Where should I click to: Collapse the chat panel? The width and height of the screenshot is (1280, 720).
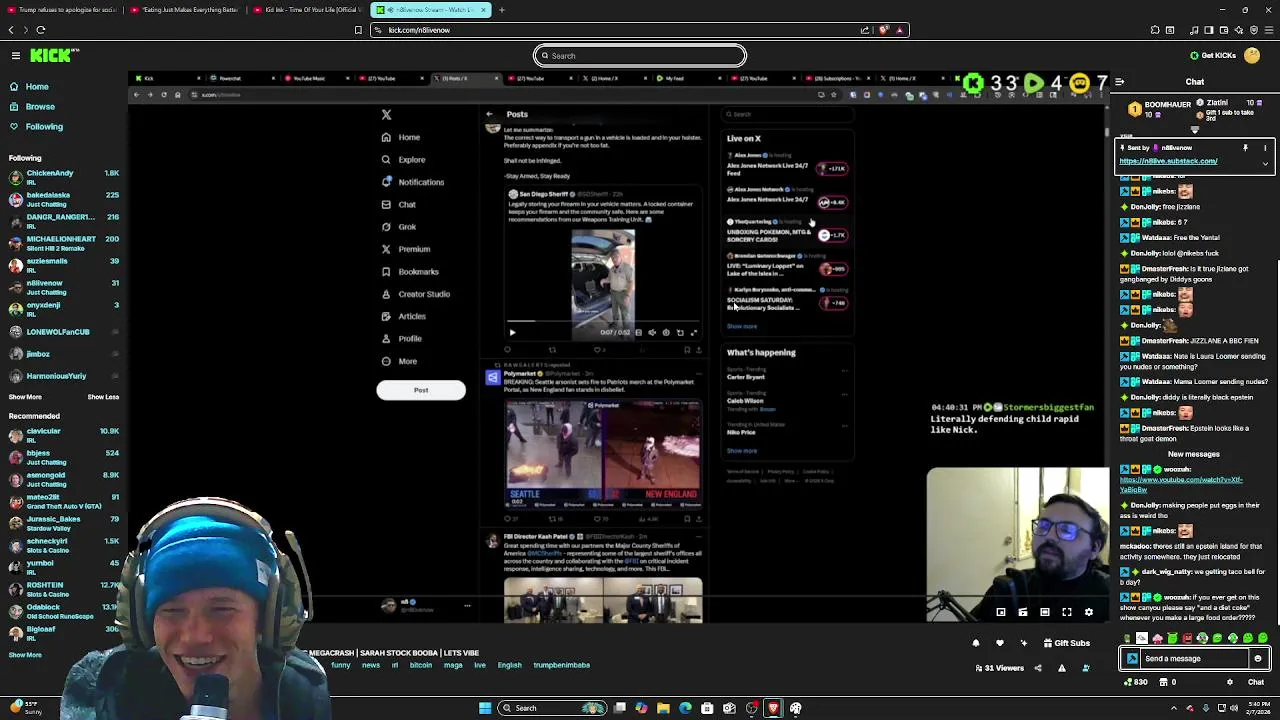[1119, 82]
